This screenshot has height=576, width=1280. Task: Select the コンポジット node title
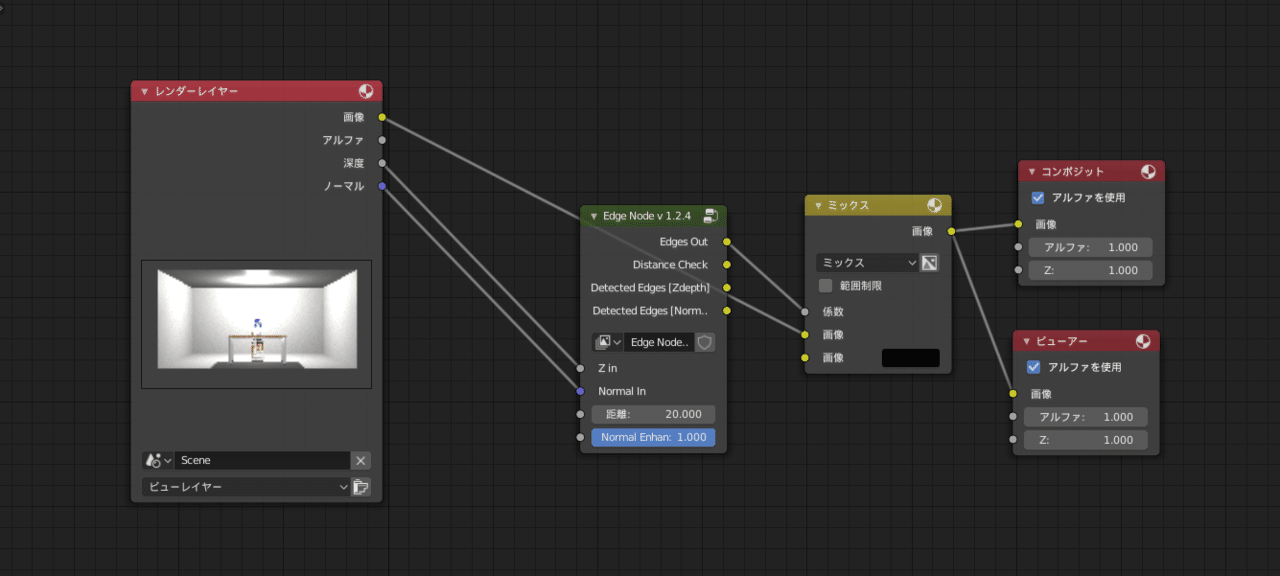click(1073, 172)
